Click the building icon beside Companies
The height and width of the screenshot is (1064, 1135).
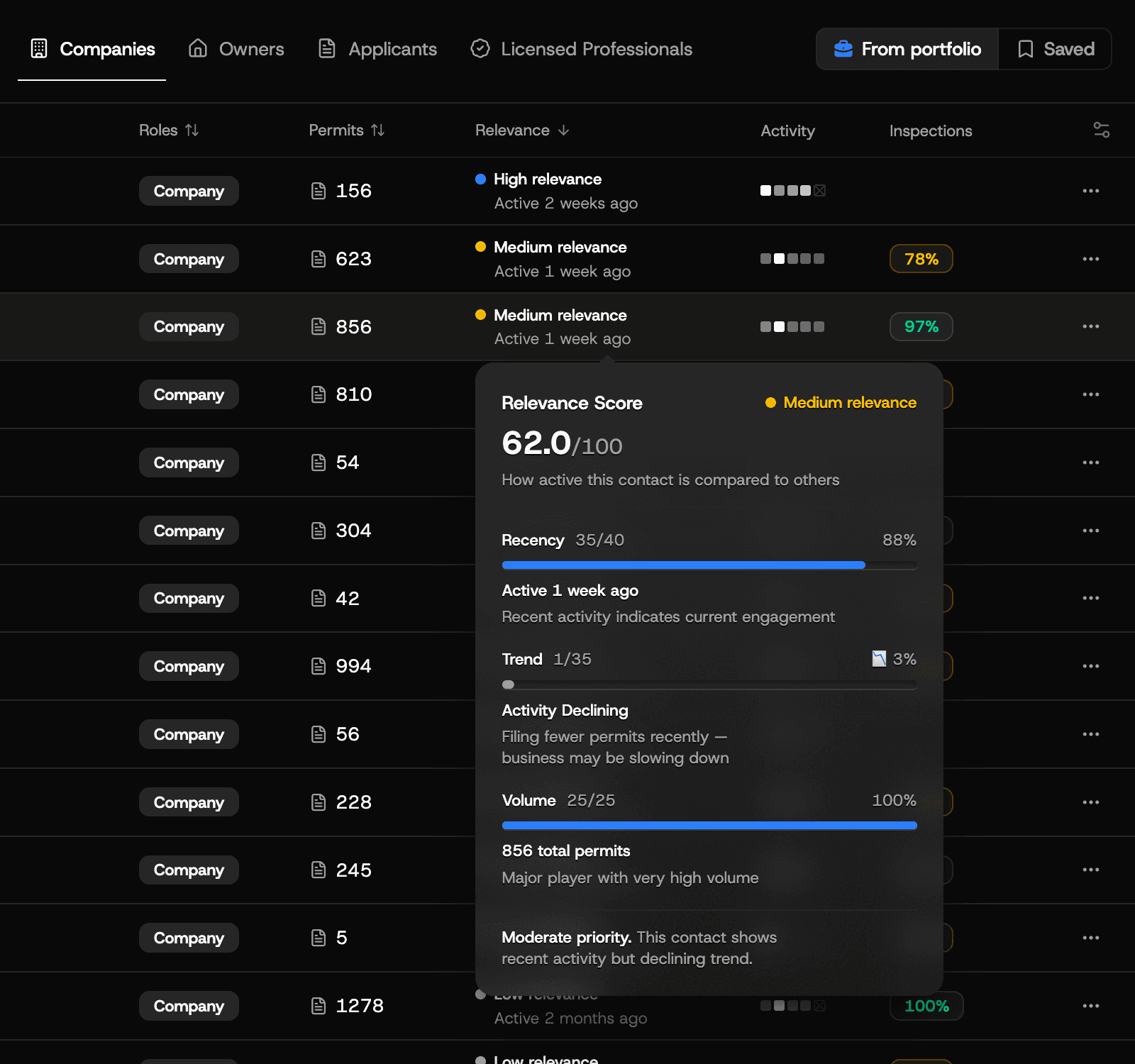(x=40, y=48)
